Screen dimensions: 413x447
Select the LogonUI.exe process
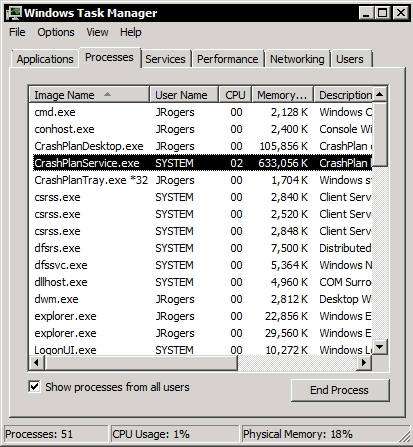[x=202, y=350]
